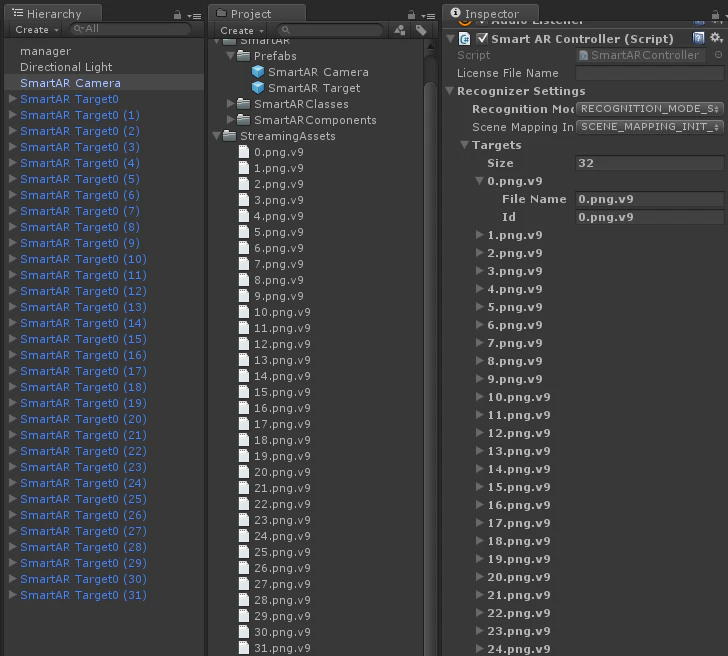Click the SmartARClasses folder icon
728x656 pixels.
pyautogui.click(x=243, y=104)
